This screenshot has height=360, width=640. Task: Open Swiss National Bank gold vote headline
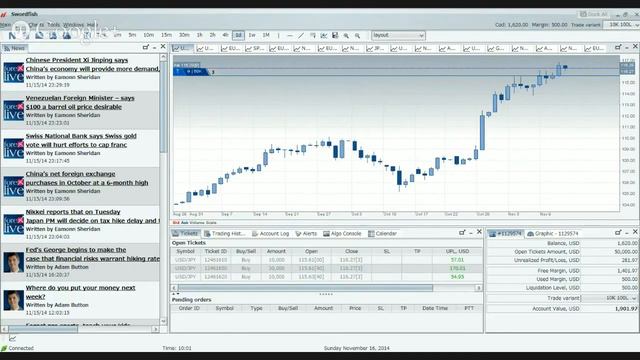coord(81,140)
